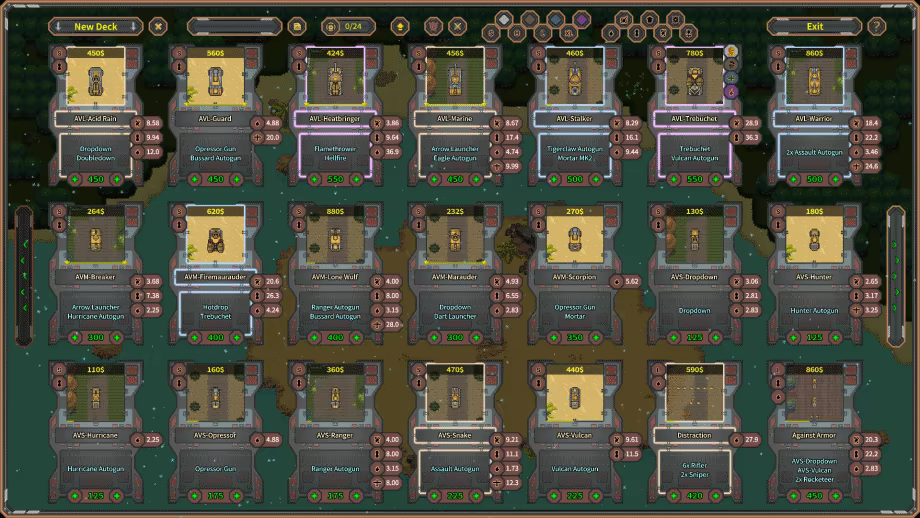Click AVS-Hurricane card name

click(x=96, y=435)
